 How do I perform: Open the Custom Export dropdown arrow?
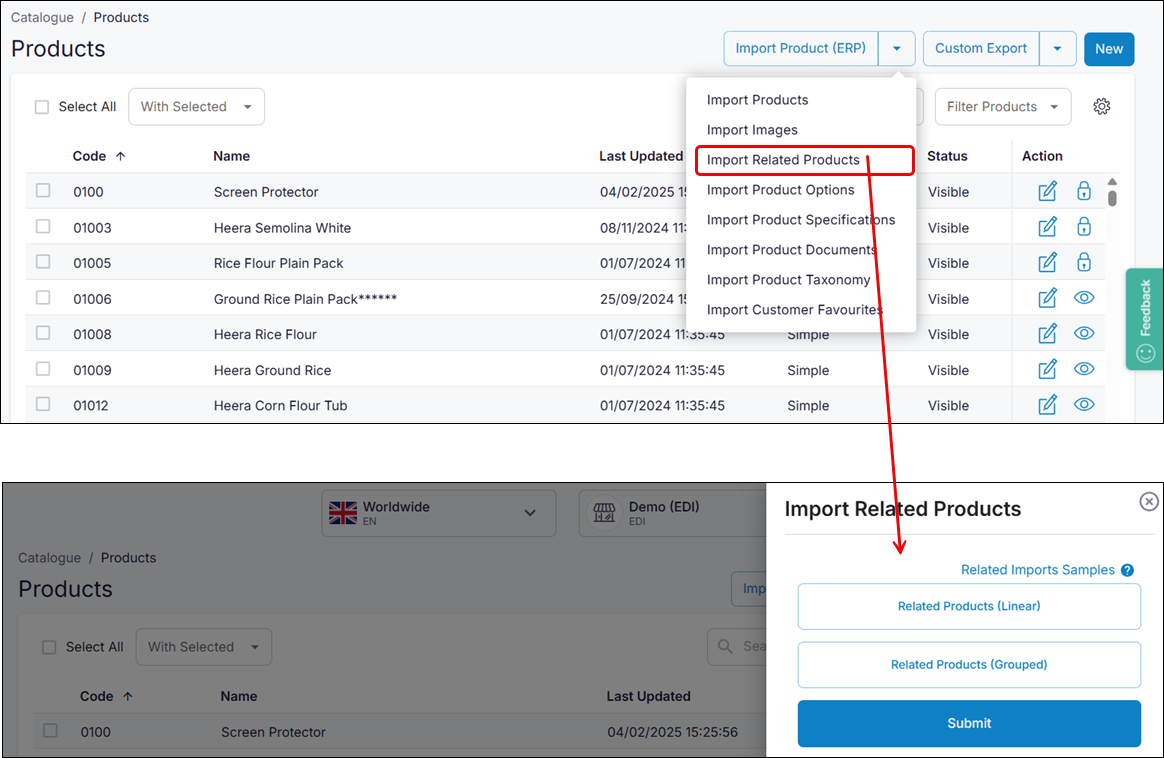(1057, 48)
